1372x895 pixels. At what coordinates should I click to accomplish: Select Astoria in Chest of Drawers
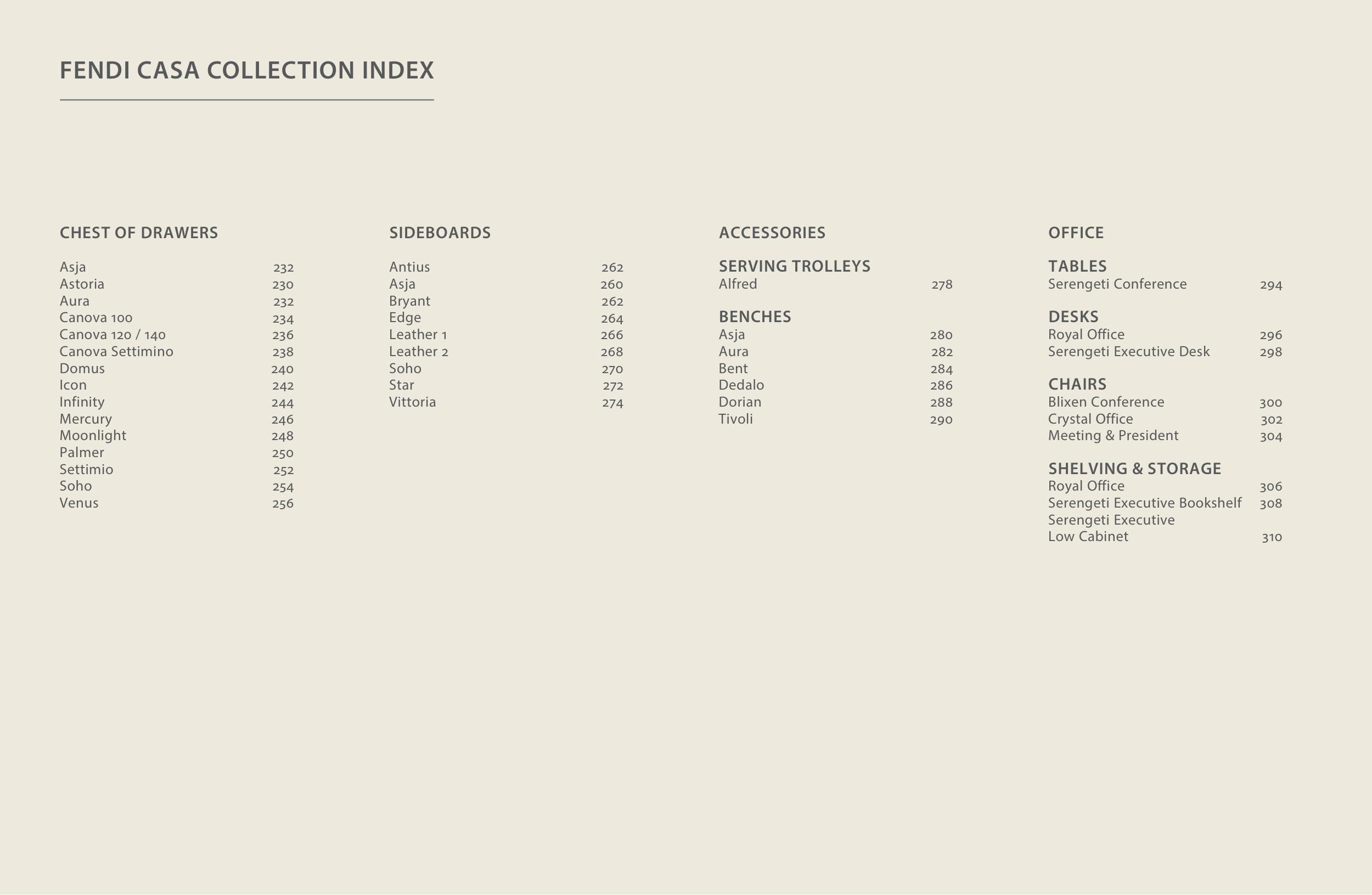(x=82, y=284)
